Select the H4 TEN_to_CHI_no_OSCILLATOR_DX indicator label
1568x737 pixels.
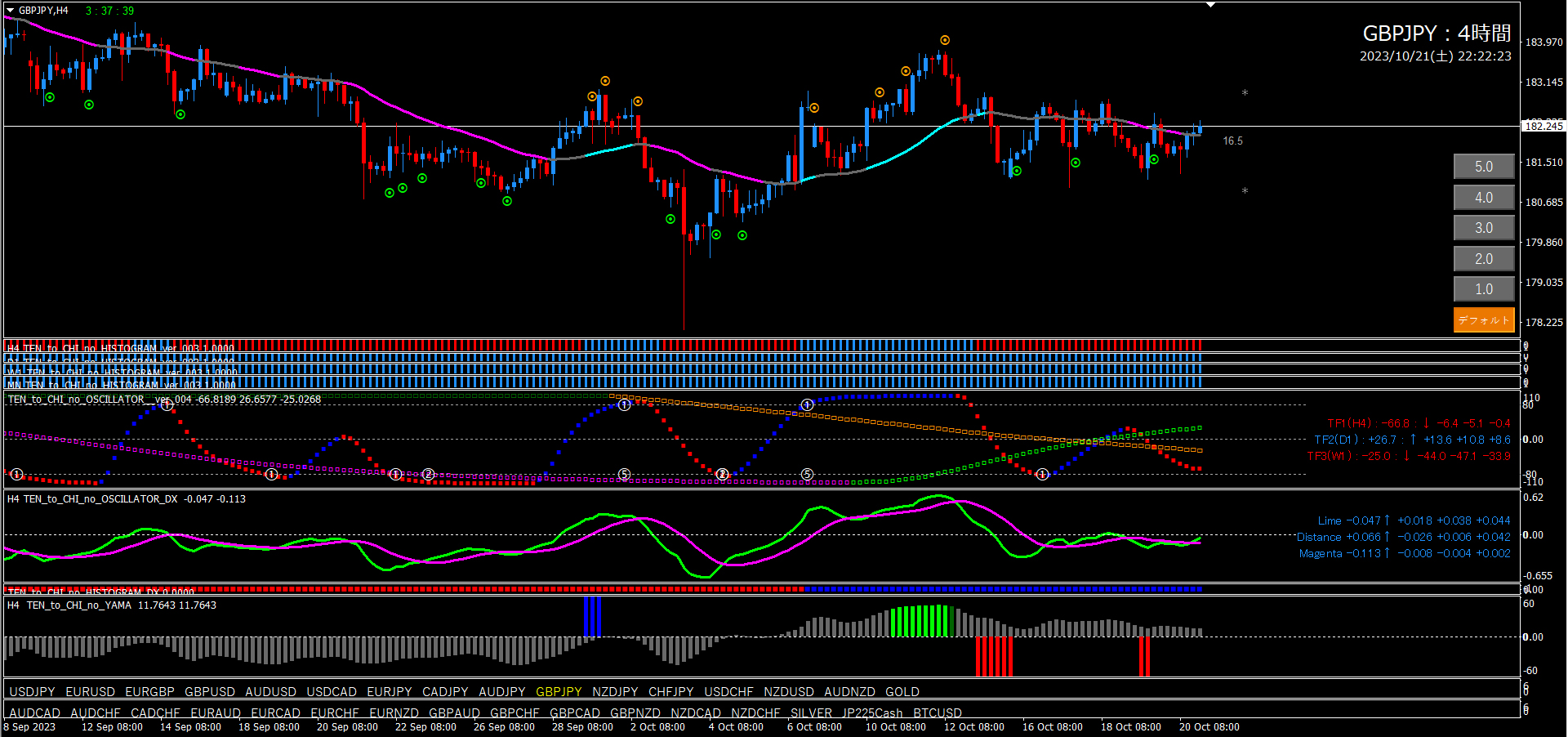(127, 499)
